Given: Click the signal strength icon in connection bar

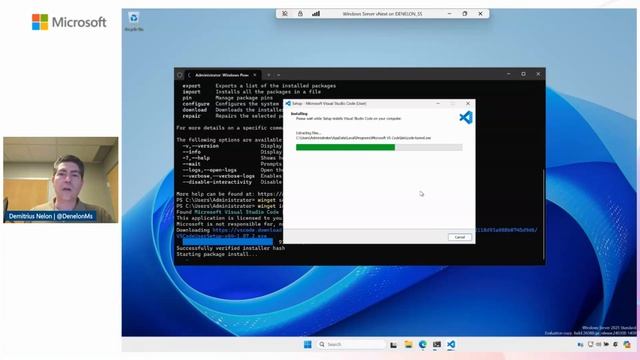Looking at the screenshot, I should tap(316, 13).
